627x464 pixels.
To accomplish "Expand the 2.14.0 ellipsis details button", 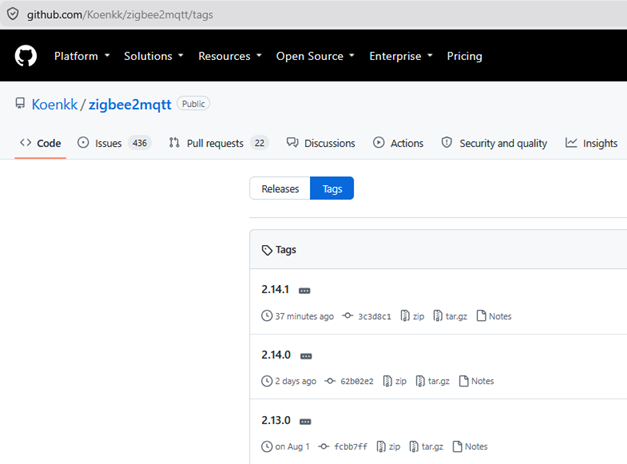I will click(306, 356).
